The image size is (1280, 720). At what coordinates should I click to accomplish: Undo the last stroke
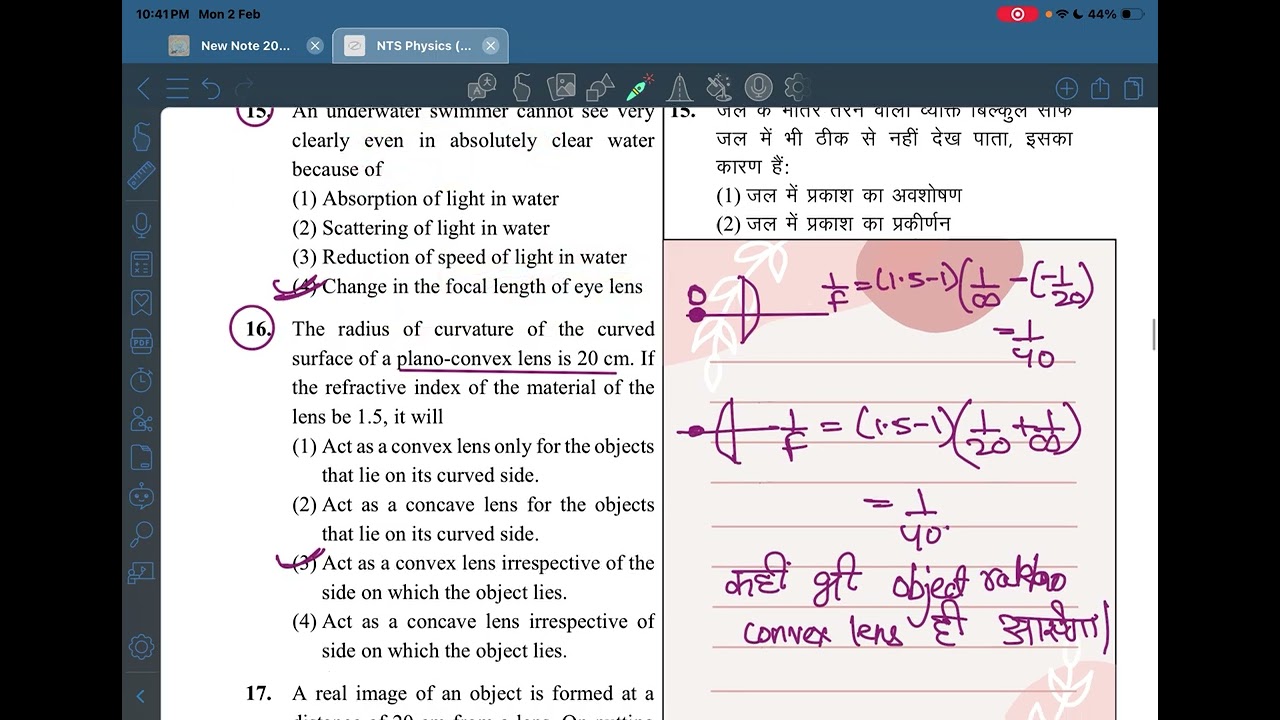(211, 89)
